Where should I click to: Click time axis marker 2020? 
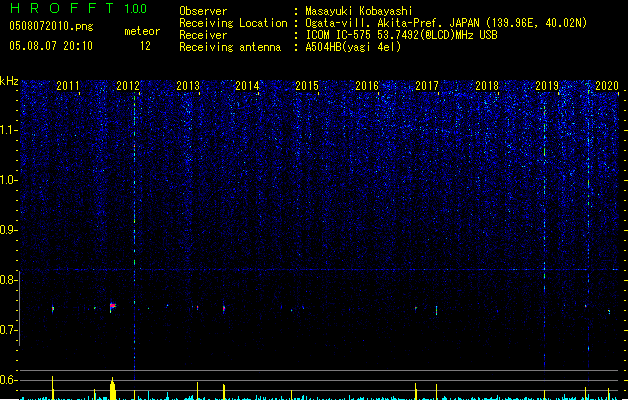click(x=607, y=86)
